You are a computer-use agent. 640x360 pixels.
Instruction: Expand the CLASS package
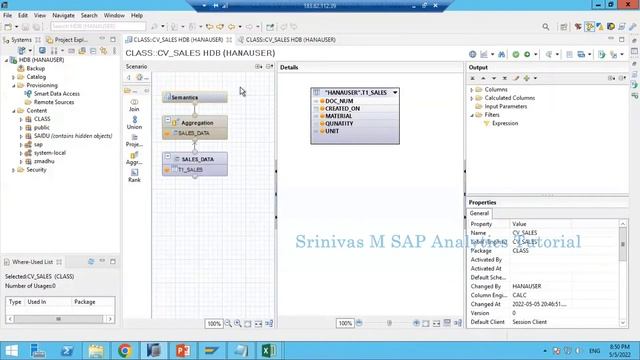pos(21,119)
